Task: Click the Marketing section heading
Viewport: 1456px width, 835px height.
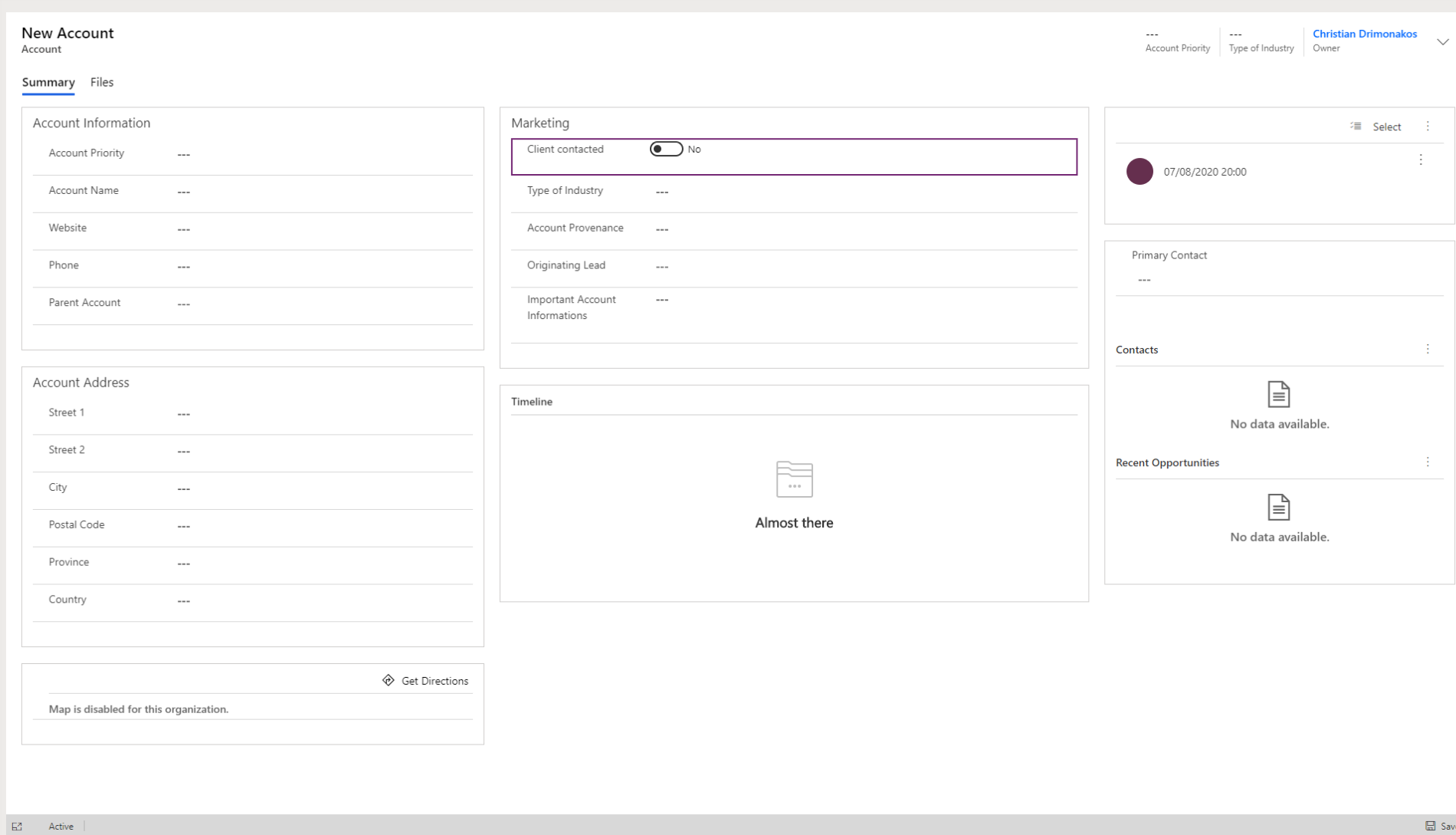Action: point(540,123)
